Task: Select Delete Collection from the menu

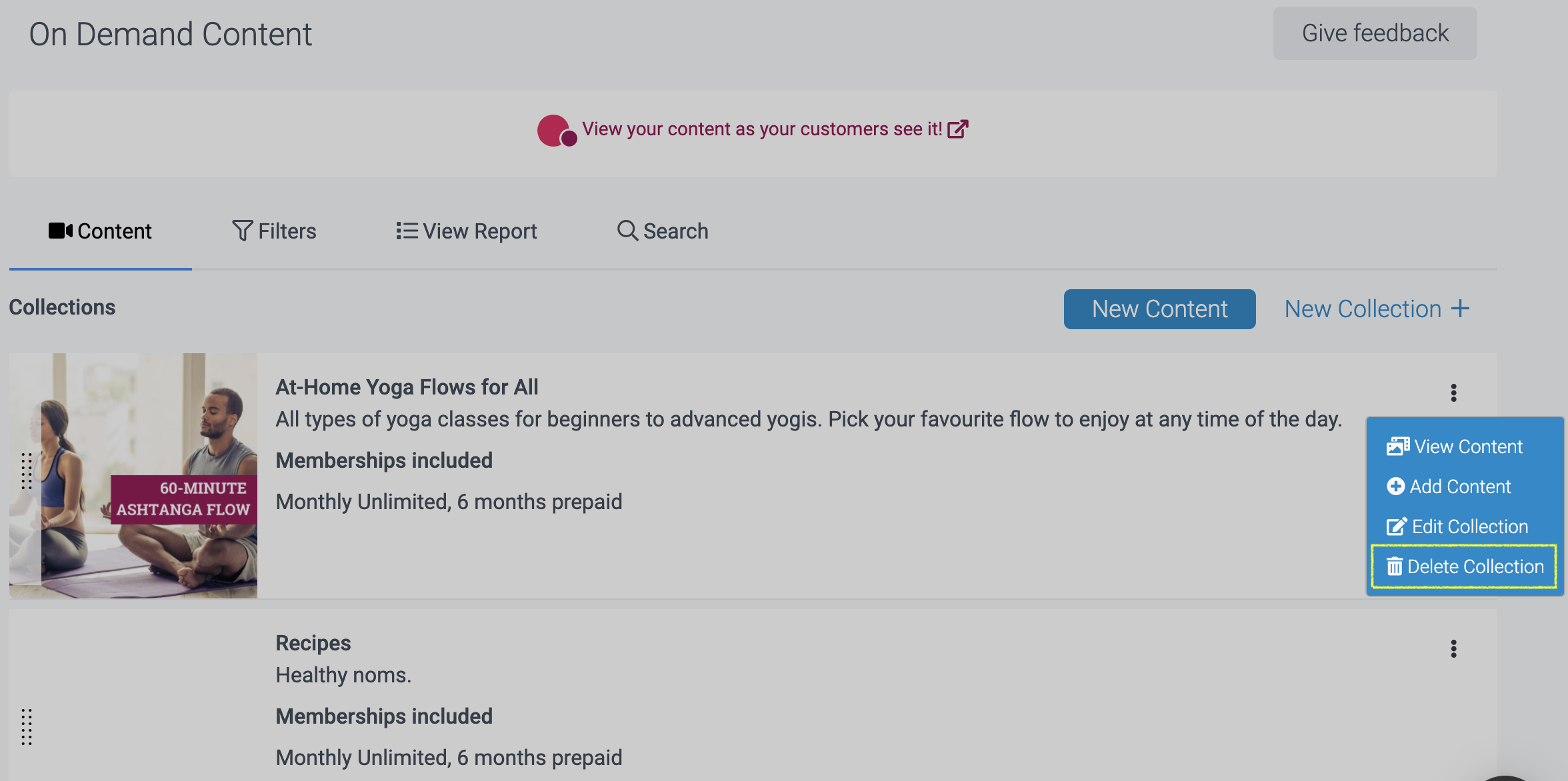Action: click(1465, 566)
